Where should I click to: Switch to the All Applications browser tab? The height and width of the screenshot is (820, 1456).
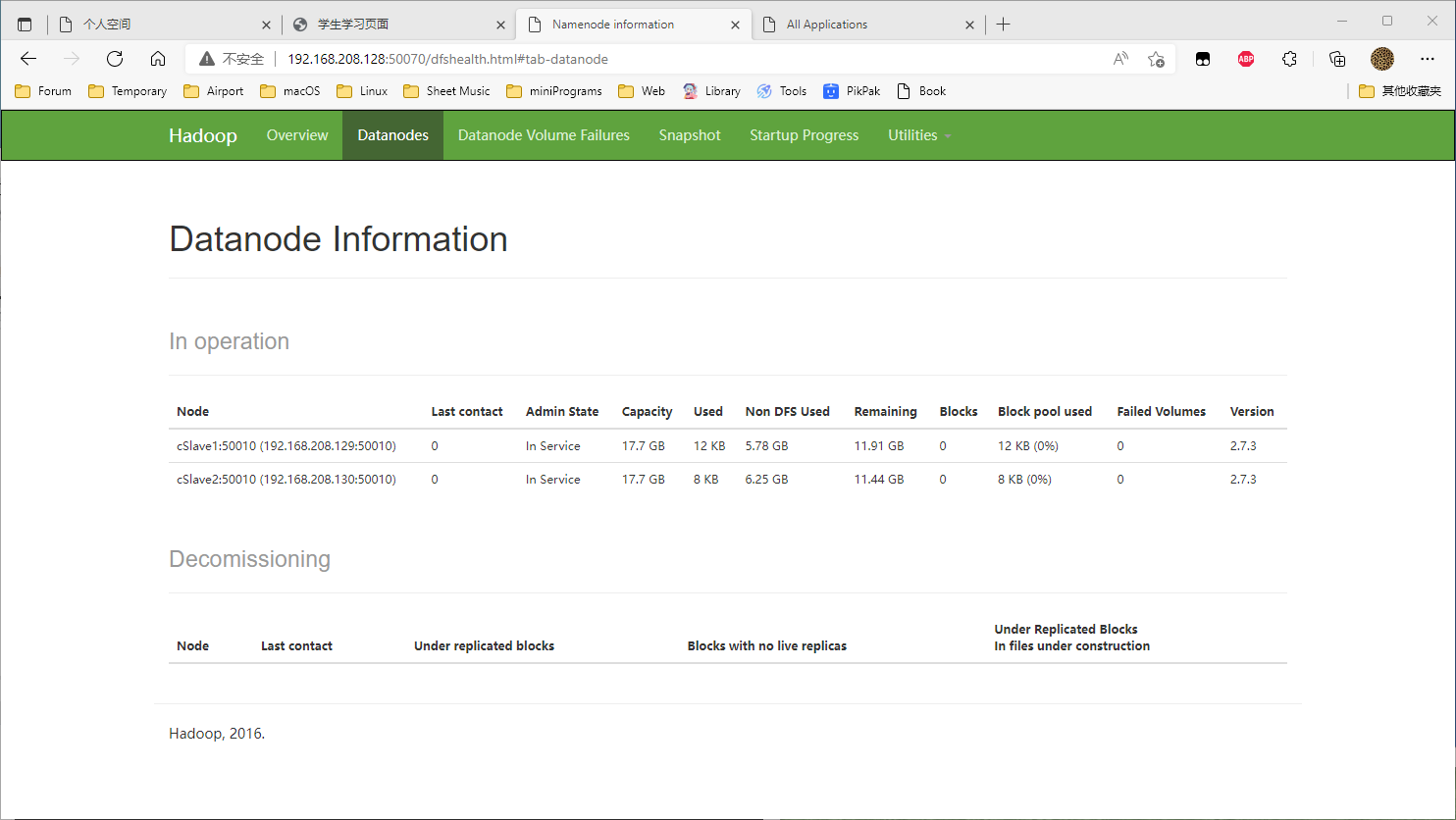863,25
